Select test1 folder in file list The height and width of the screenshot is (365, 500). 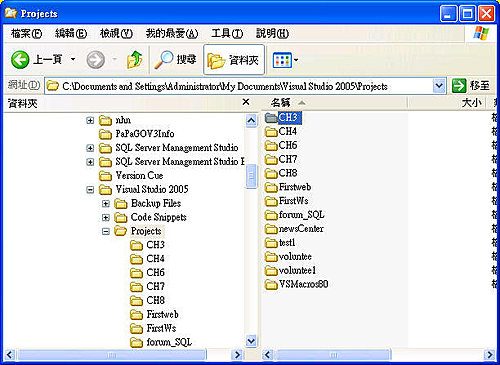[x=280, y=243]
